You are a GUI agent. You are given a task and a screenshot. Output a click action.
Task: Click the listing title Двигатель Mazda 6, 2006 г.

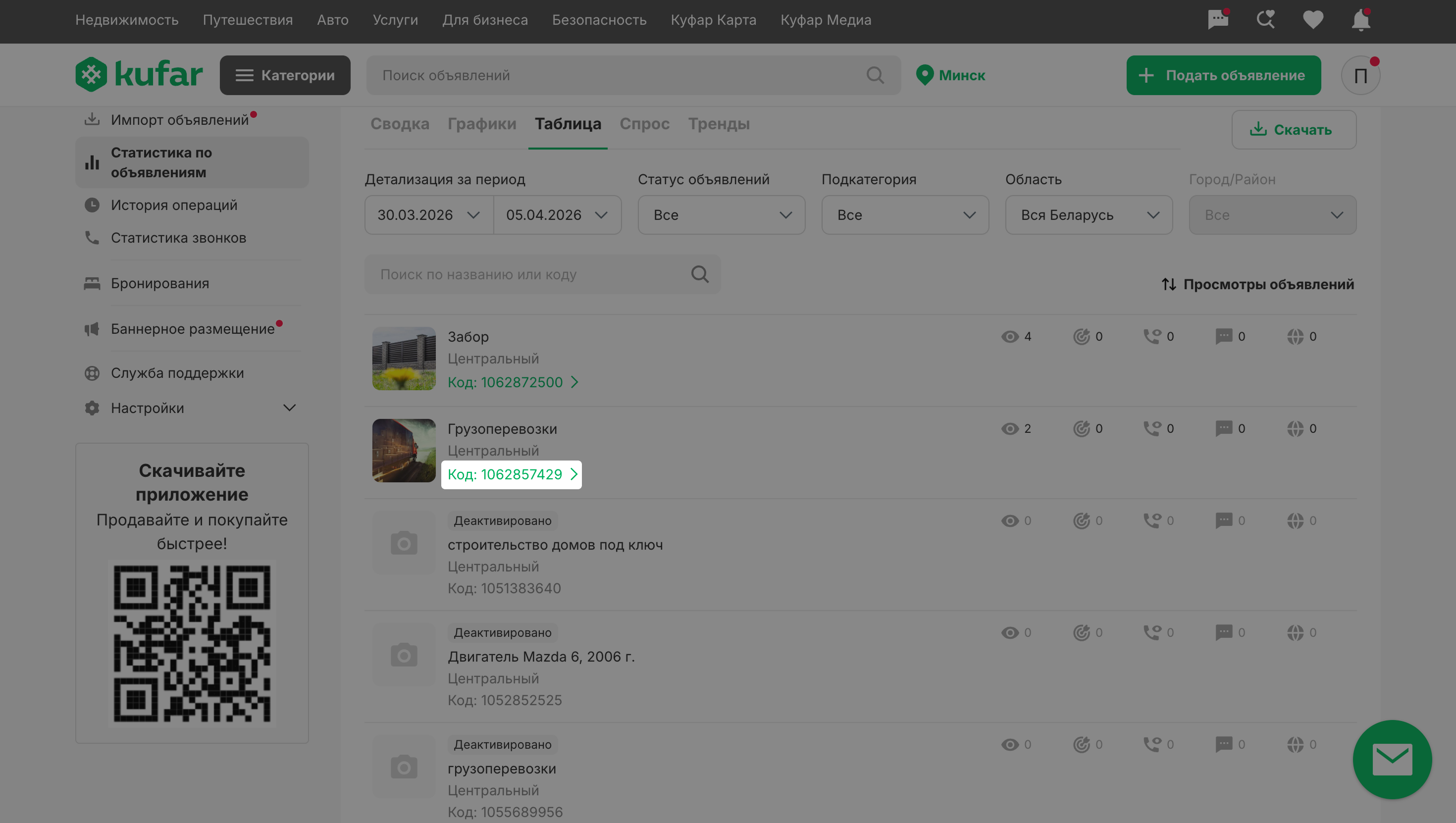pyautogui.click(x=541, y=657)
